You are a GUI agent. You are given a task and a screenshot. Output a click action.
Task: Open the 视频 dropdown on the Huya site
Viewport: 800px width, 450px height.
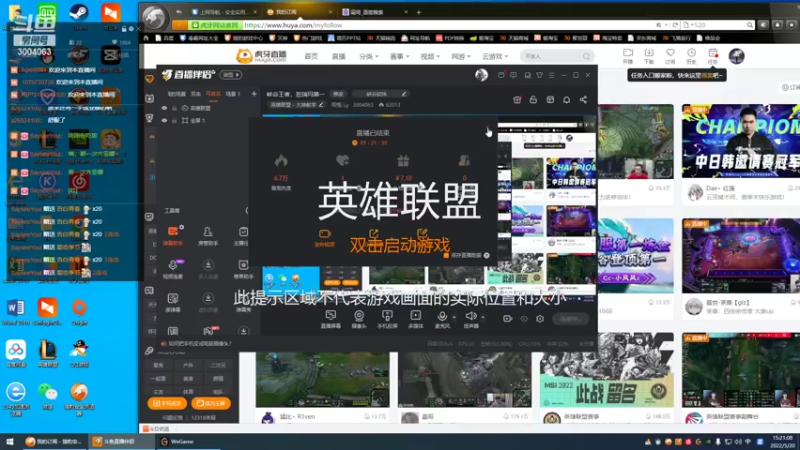[x=430, y=56]
